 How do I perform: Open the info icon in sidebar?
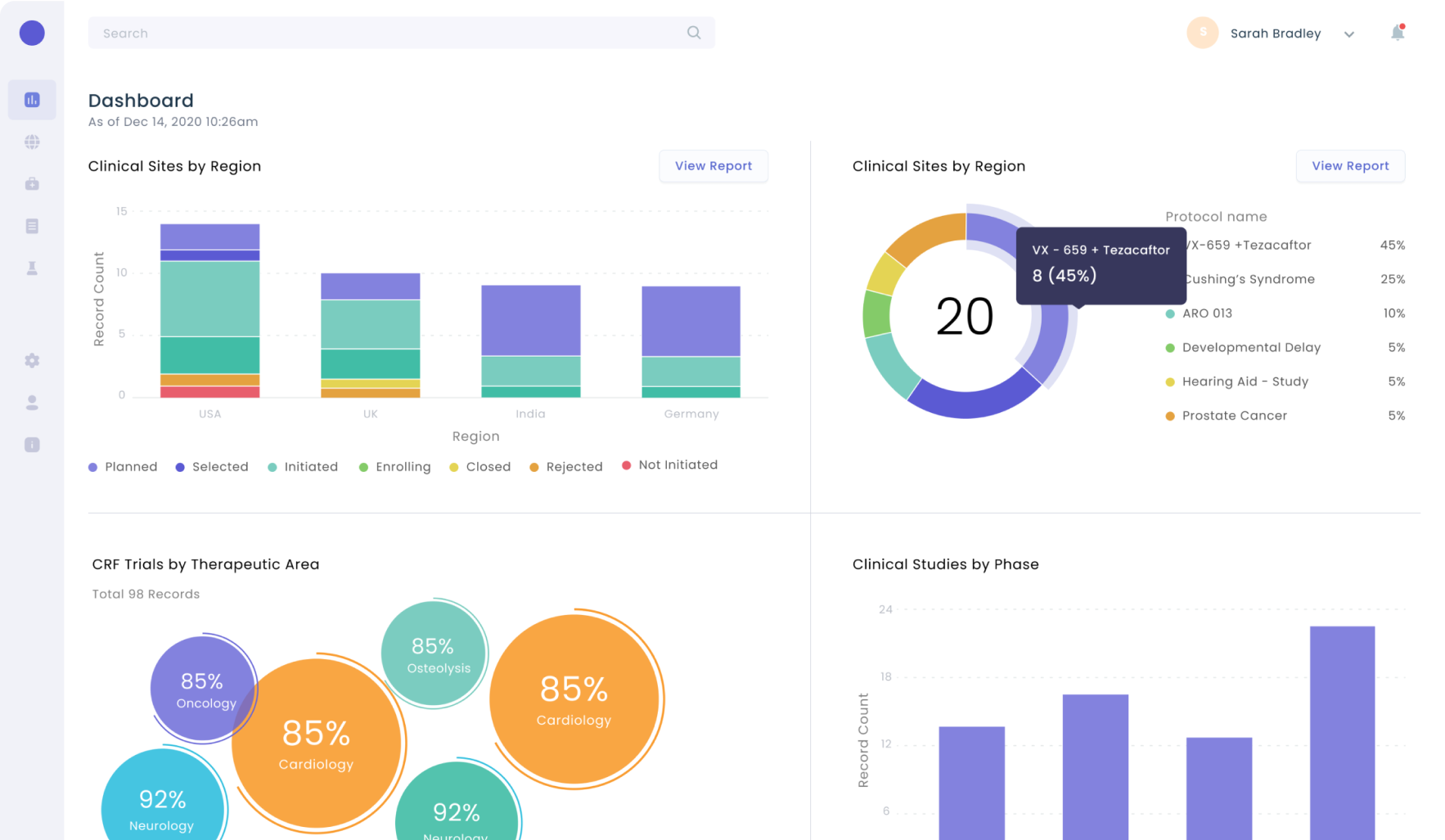pos(32,445)
